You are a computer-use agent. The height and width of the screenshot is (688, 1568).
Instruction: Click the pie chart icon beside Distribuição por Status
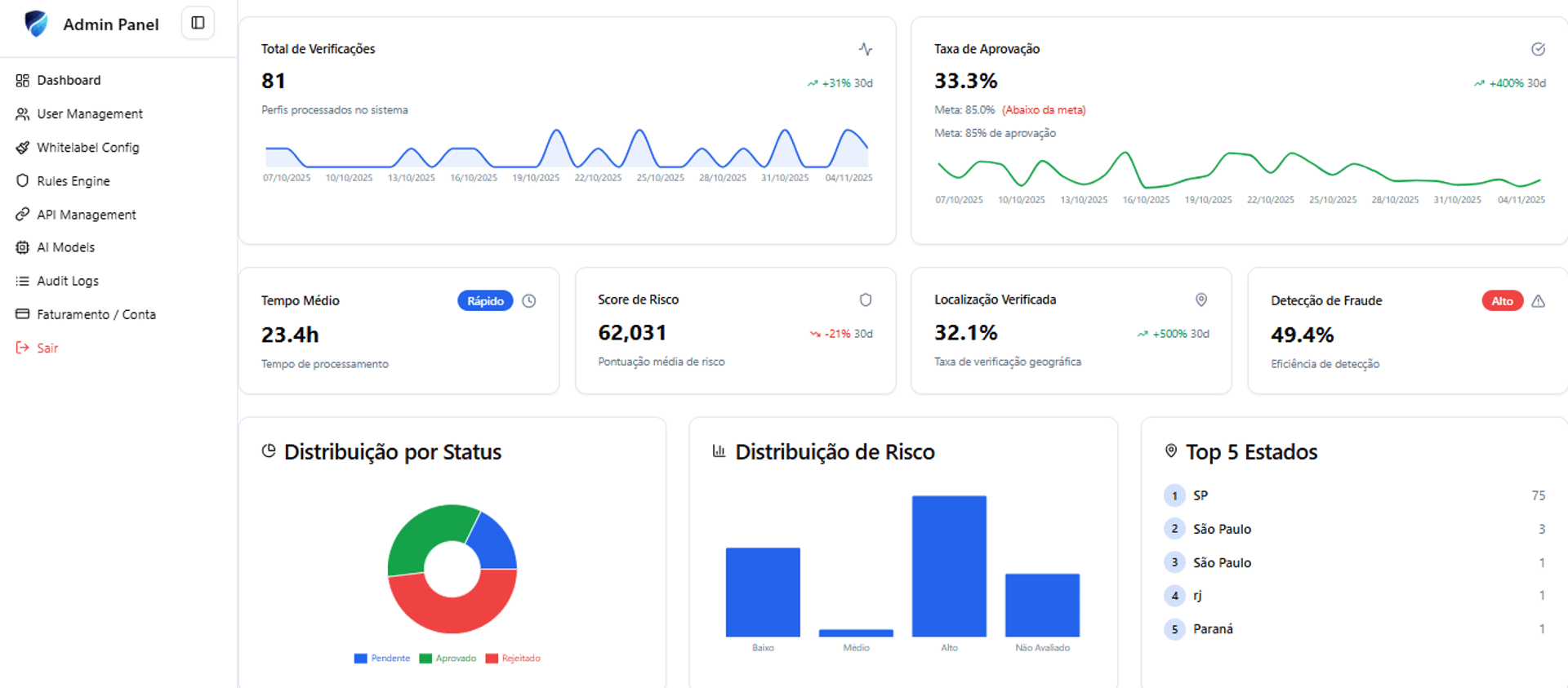[x=269, y=451]
